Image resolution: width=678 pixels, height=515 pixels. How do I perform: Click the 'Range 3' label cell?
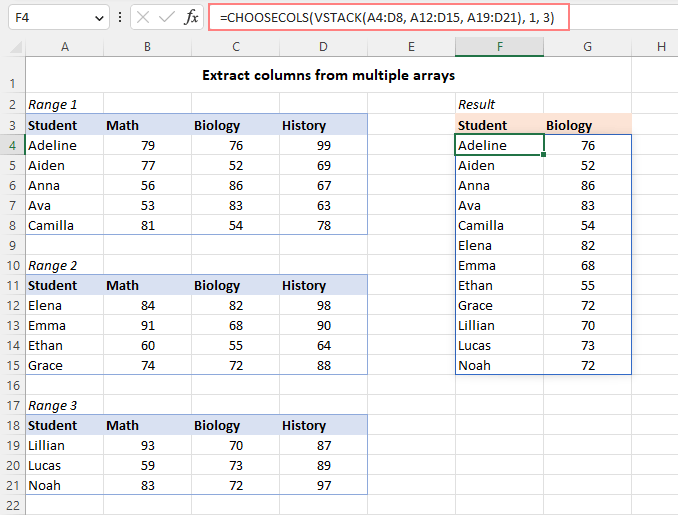click(x=64, y=405)
